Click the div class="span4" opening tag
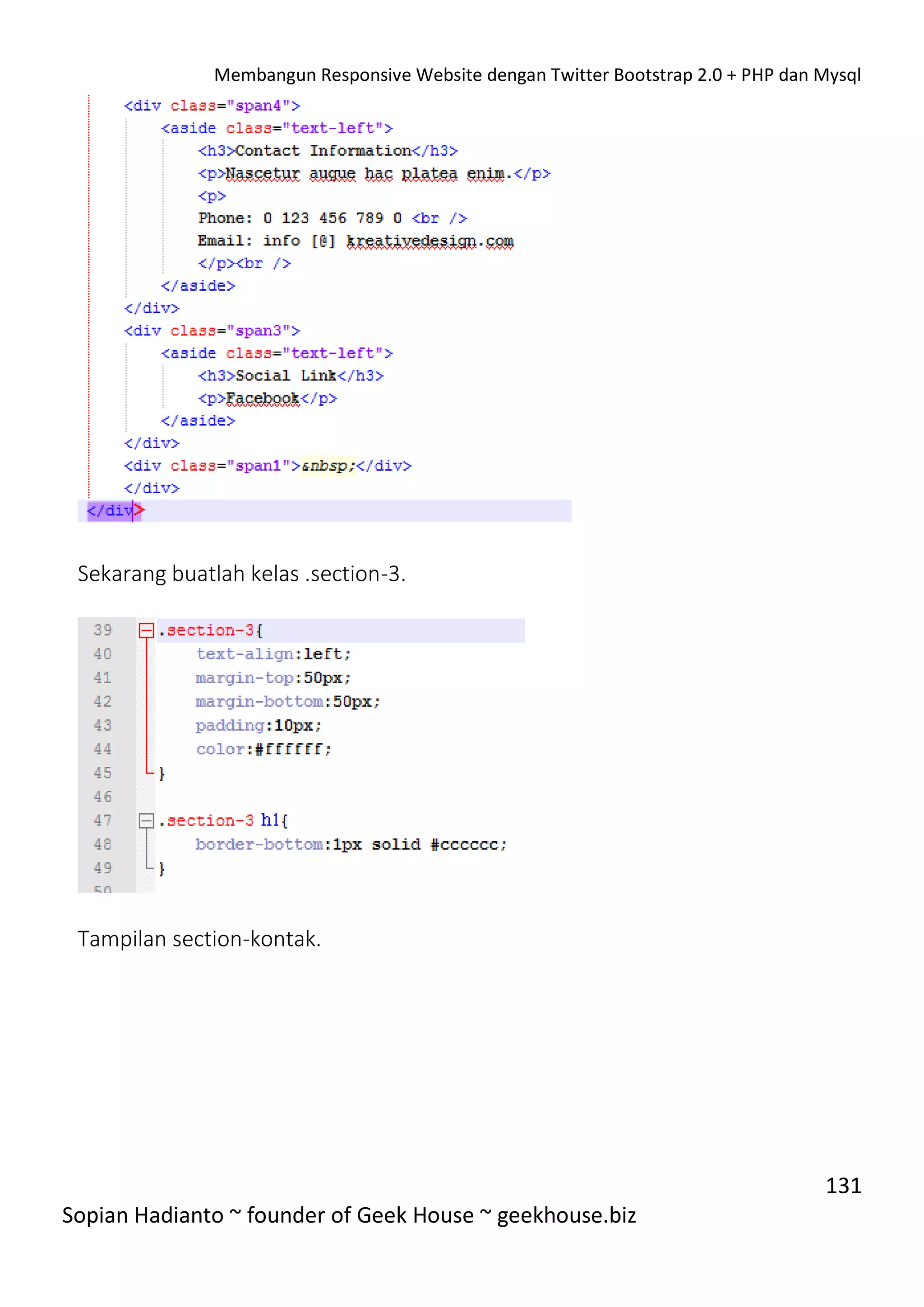Screen dimensions: 924x1307 212,106
